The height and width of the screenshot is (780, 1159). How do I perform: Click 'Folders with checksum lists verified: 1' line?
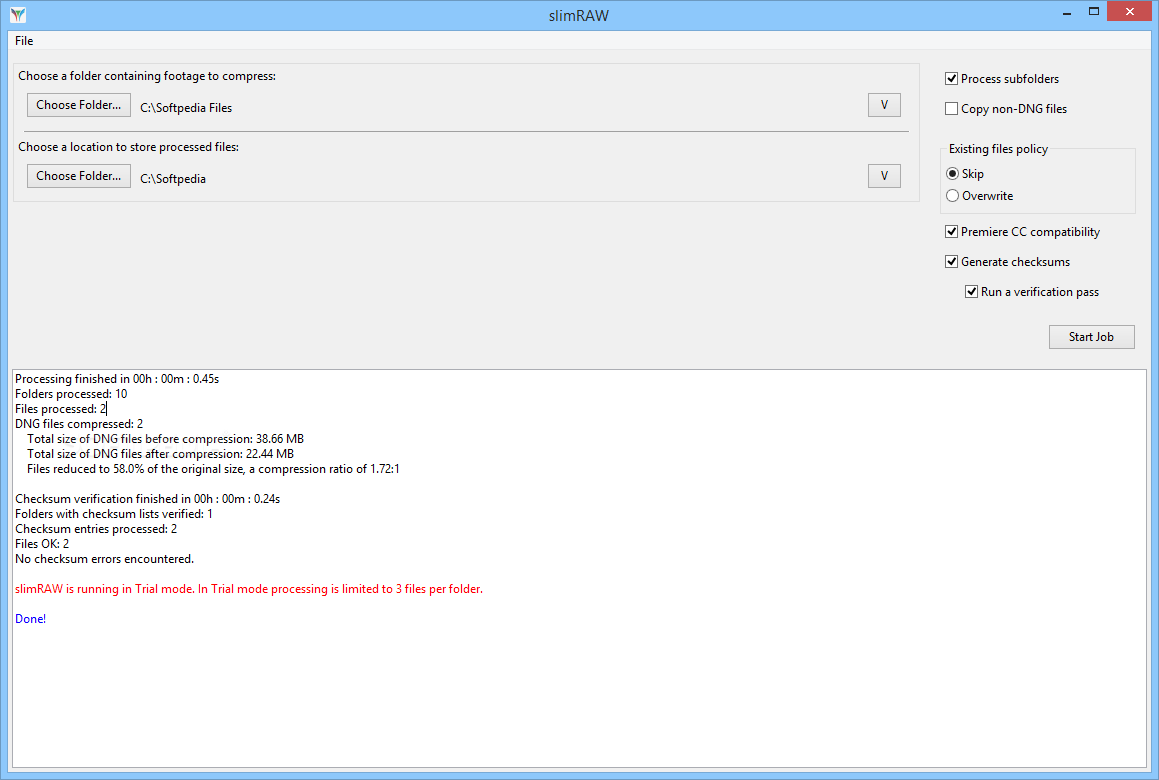click(114, 514)
